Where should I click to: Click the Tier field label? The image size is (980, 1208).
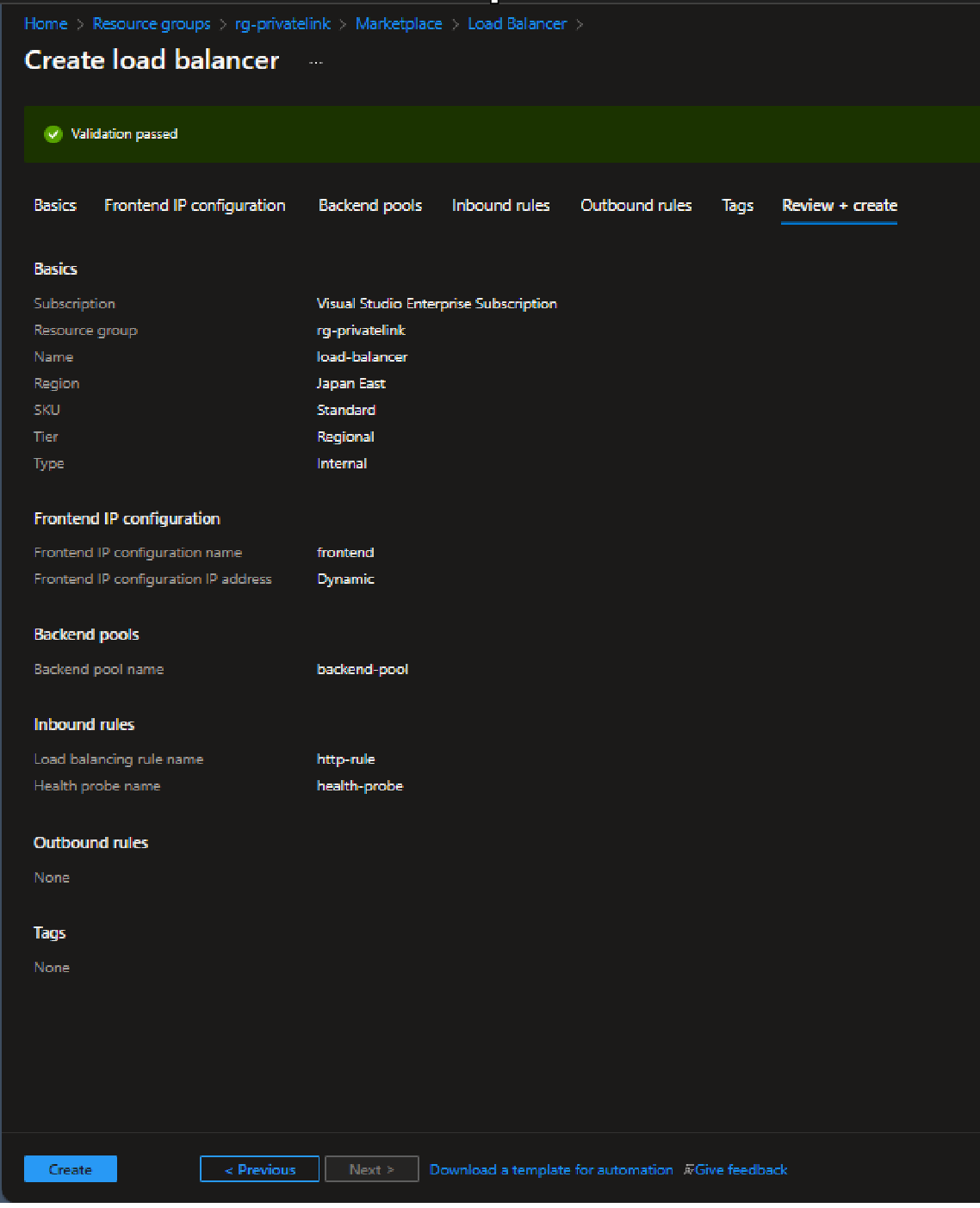46,437
